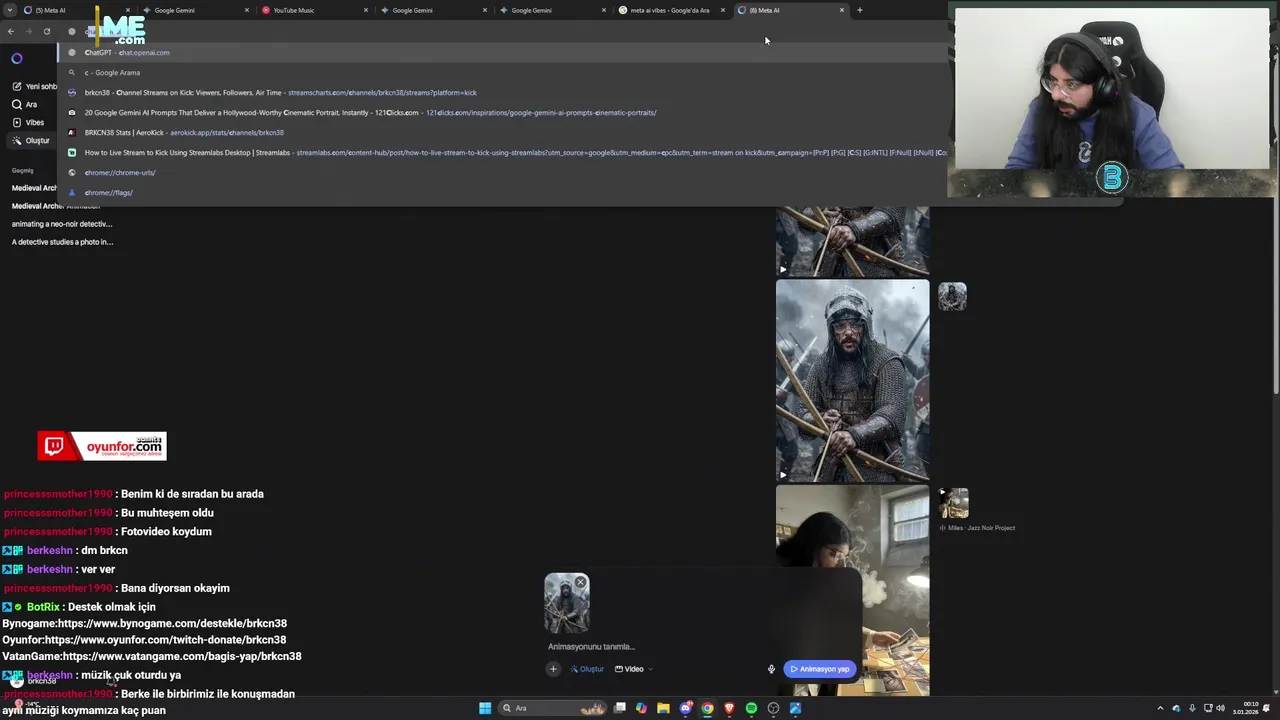Close the YouTube Music tab
The width and height of the screenshot is (1280, 720).
(x=366, y=10)
